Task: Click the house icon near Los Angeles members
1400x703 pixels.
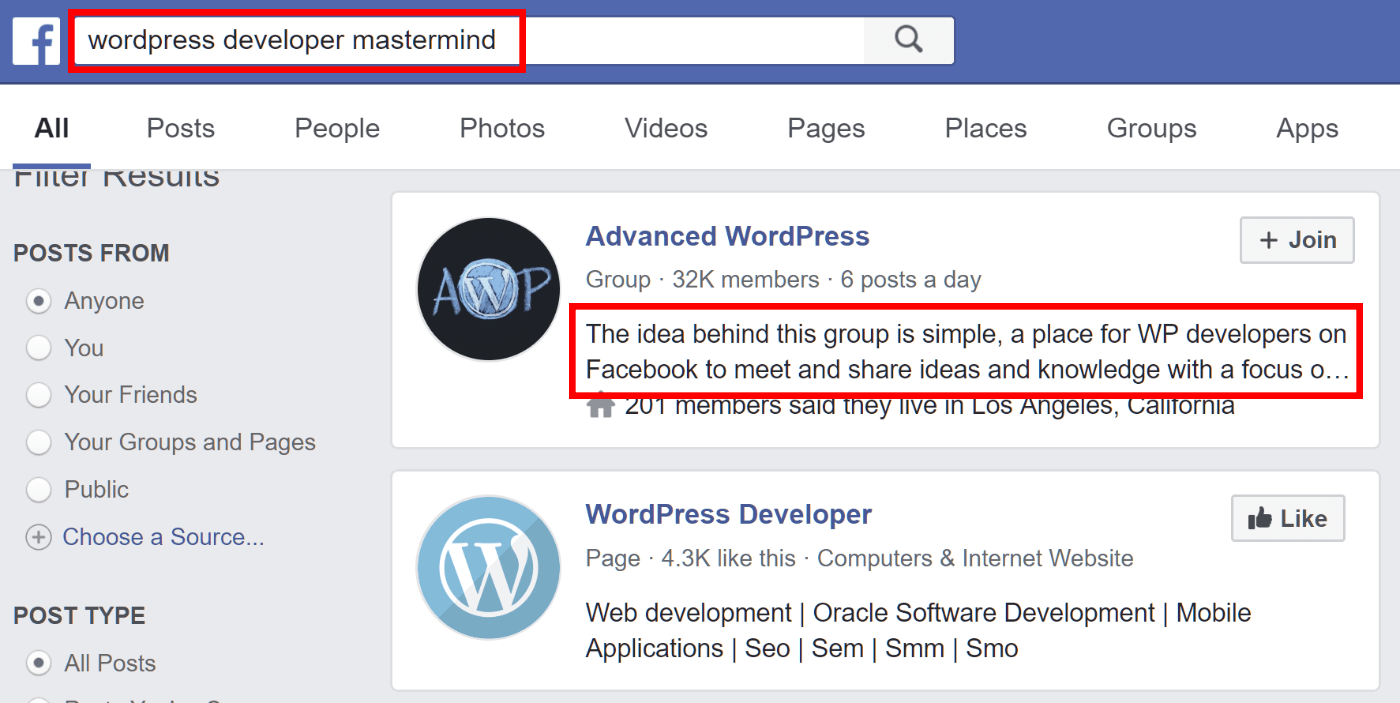Action: click(600, 407)
